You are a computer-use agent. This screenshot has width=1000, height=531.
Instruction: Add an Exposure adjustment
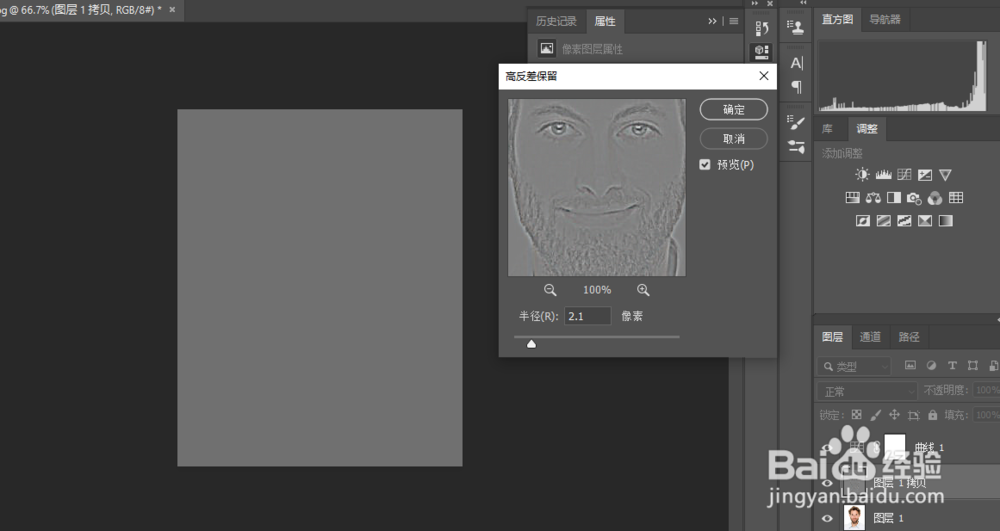click(925, 175)
